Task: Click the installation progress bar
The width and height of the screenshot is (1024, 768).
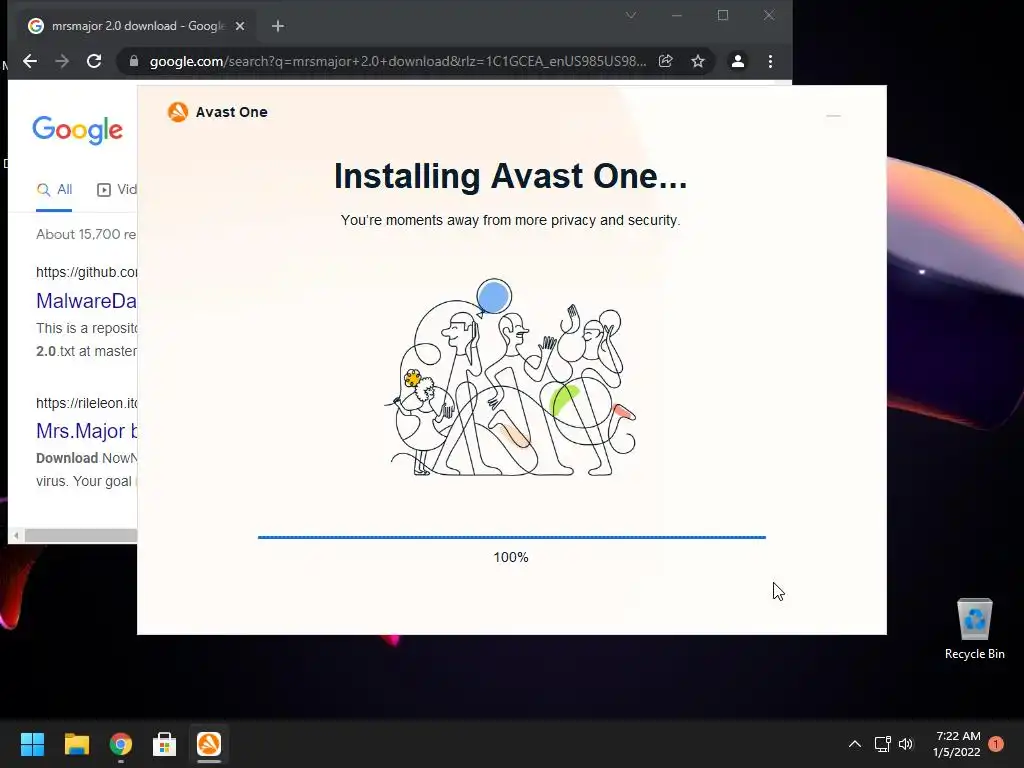Action: [x=511, y=537]
